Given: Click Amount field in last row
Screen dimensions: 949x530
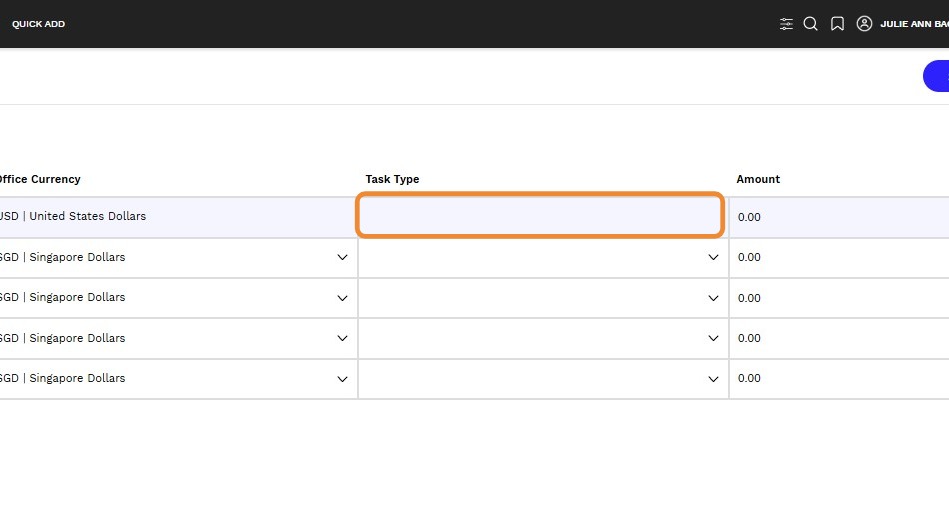Looking at the screenshot, I should (x=839, y=379).
